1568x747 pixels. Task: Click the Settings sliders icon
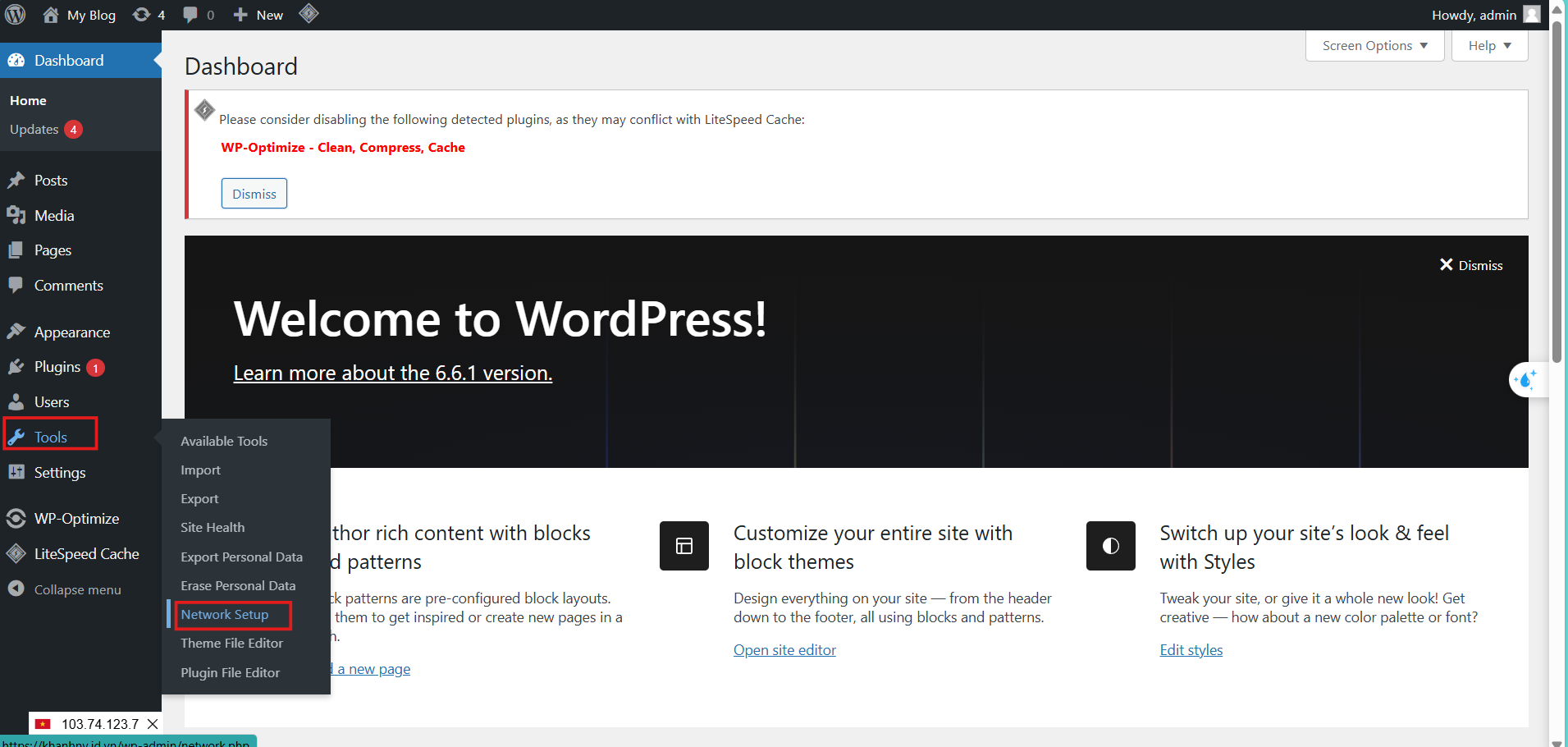point(16,472)
